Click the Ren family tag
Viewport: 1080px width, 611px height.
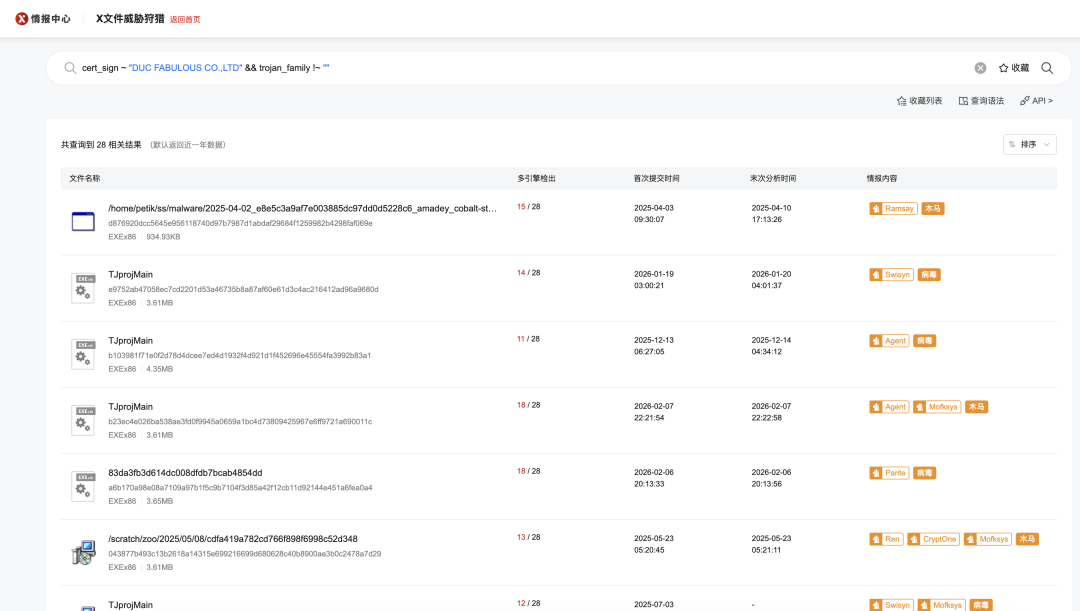tap(886, 539)
